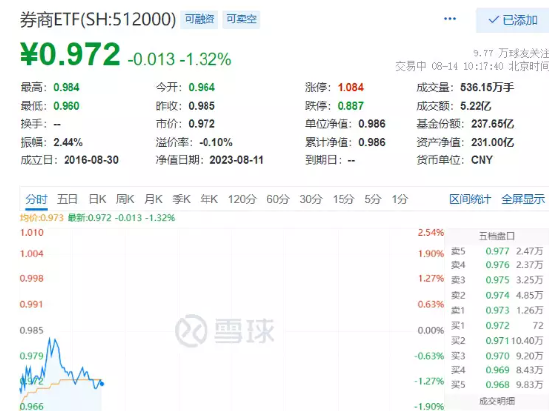Switch to the 日K chart tab
Image resolution: width=550 pixels, height=412 pixels.
coord(97,199)
